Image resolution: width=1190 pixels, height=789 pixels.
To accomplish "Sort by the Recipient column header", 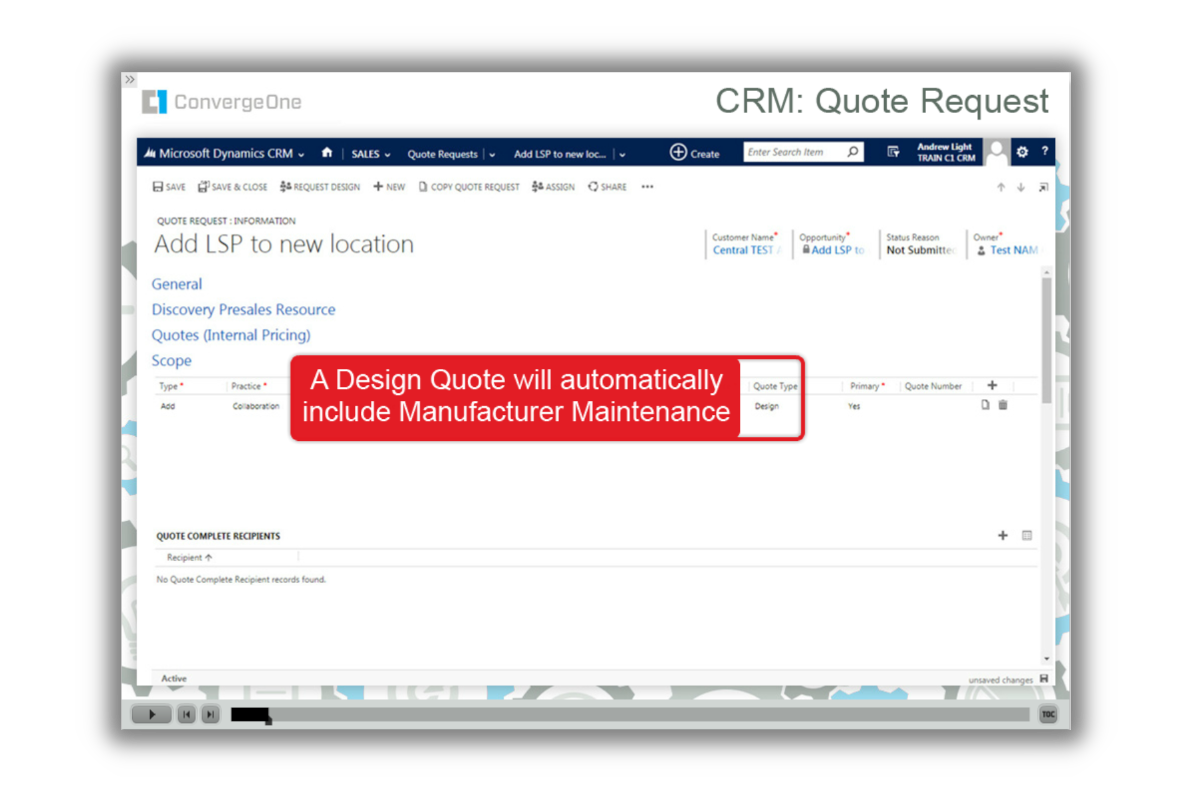I will [x=189, y=558].
